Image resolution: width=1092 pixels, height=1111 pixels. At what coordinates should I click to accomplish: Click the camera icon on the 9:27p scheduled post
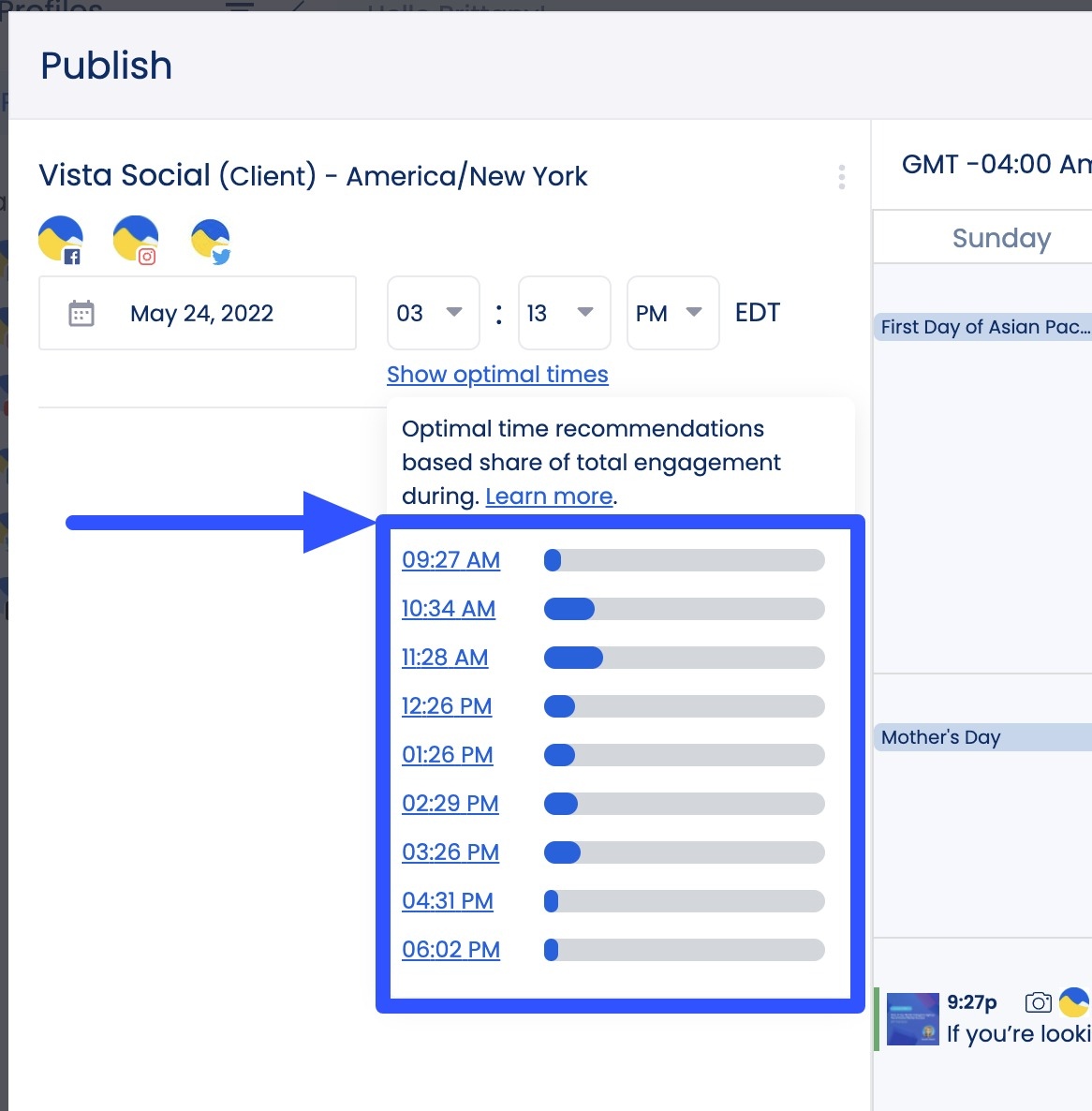(x=1038, y=1001)
